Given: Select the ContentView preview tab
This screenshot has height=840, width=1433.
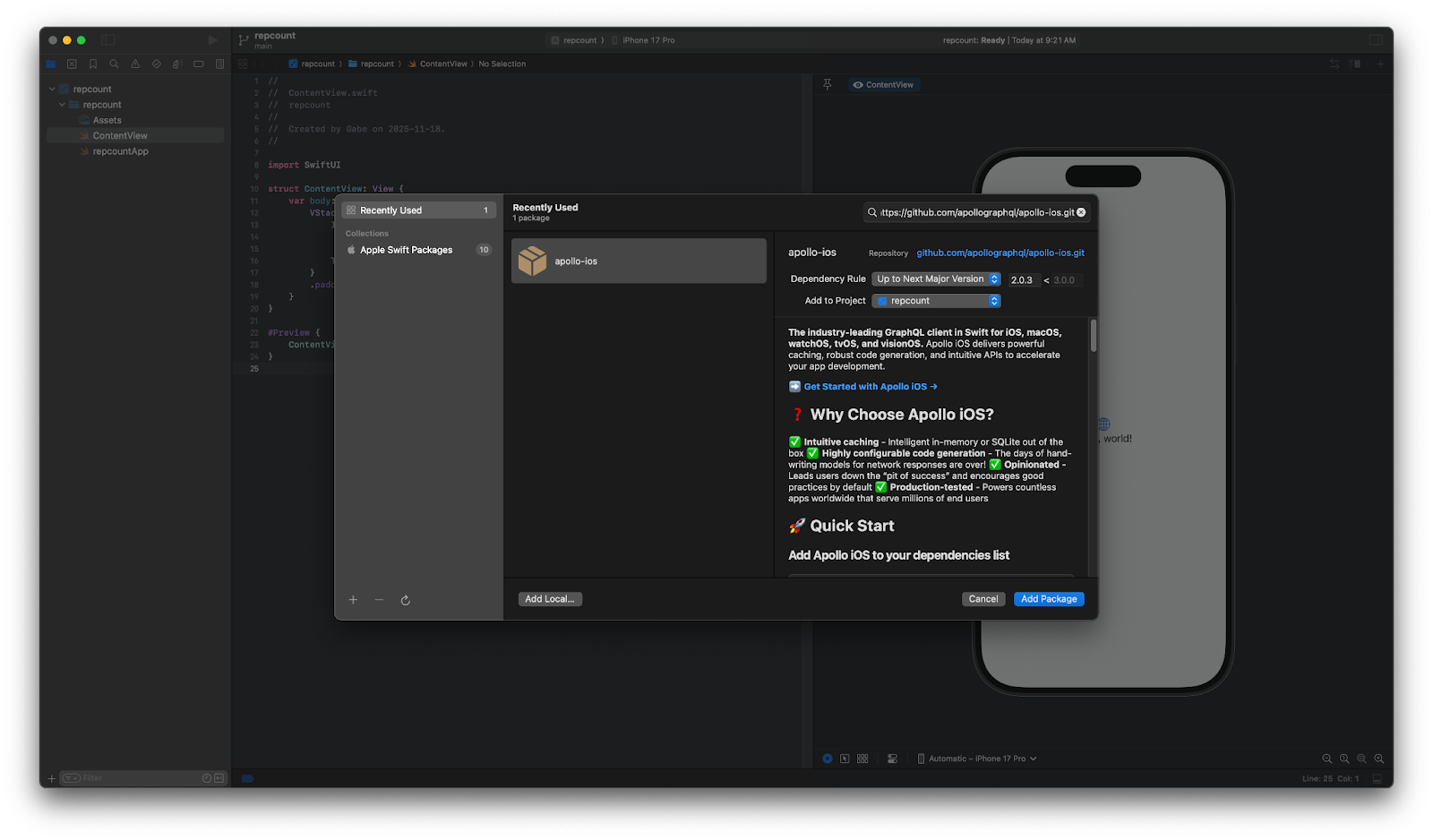Looking at the screenshot, I should [x=883, y=85].
